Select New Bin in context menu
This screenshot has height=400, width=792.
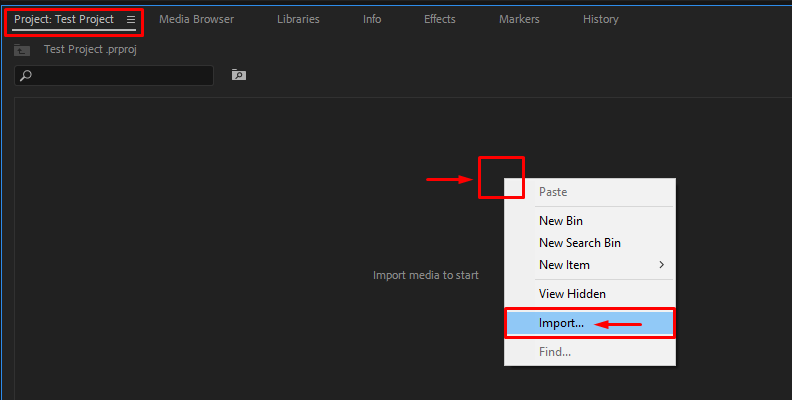[561, 221]
